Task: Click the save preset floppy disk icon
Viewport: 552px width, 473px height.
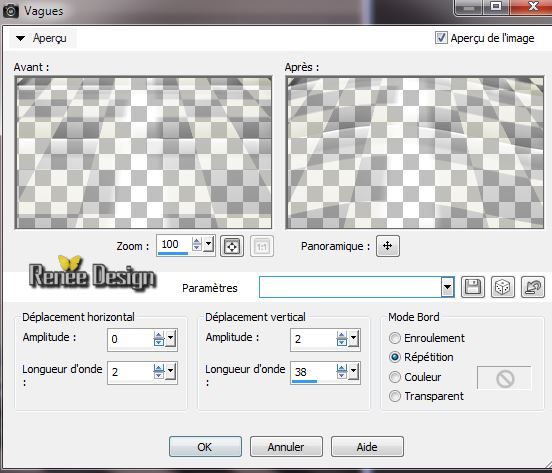Action: click(473, 287)
